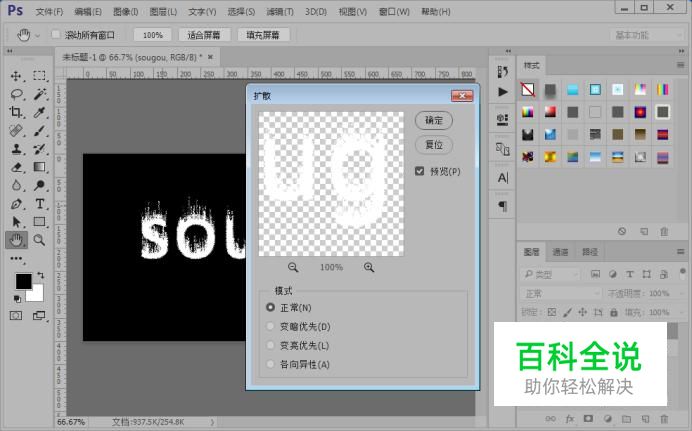Toggle the preview (P) checkbox
This screenshot has height=431, width=692.
point(419,171)
